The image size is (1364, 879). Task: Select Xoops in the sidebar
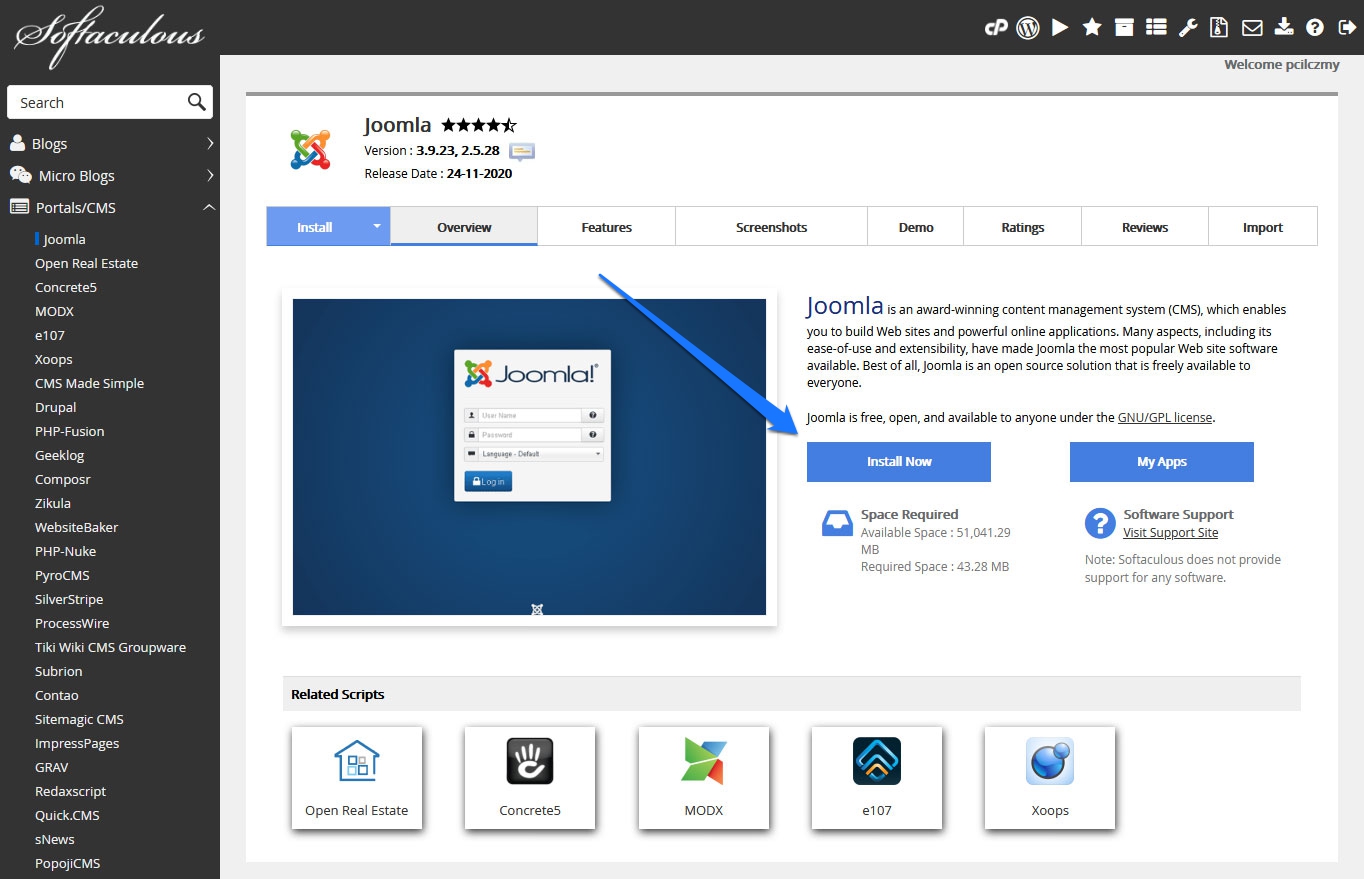[53, 360]
